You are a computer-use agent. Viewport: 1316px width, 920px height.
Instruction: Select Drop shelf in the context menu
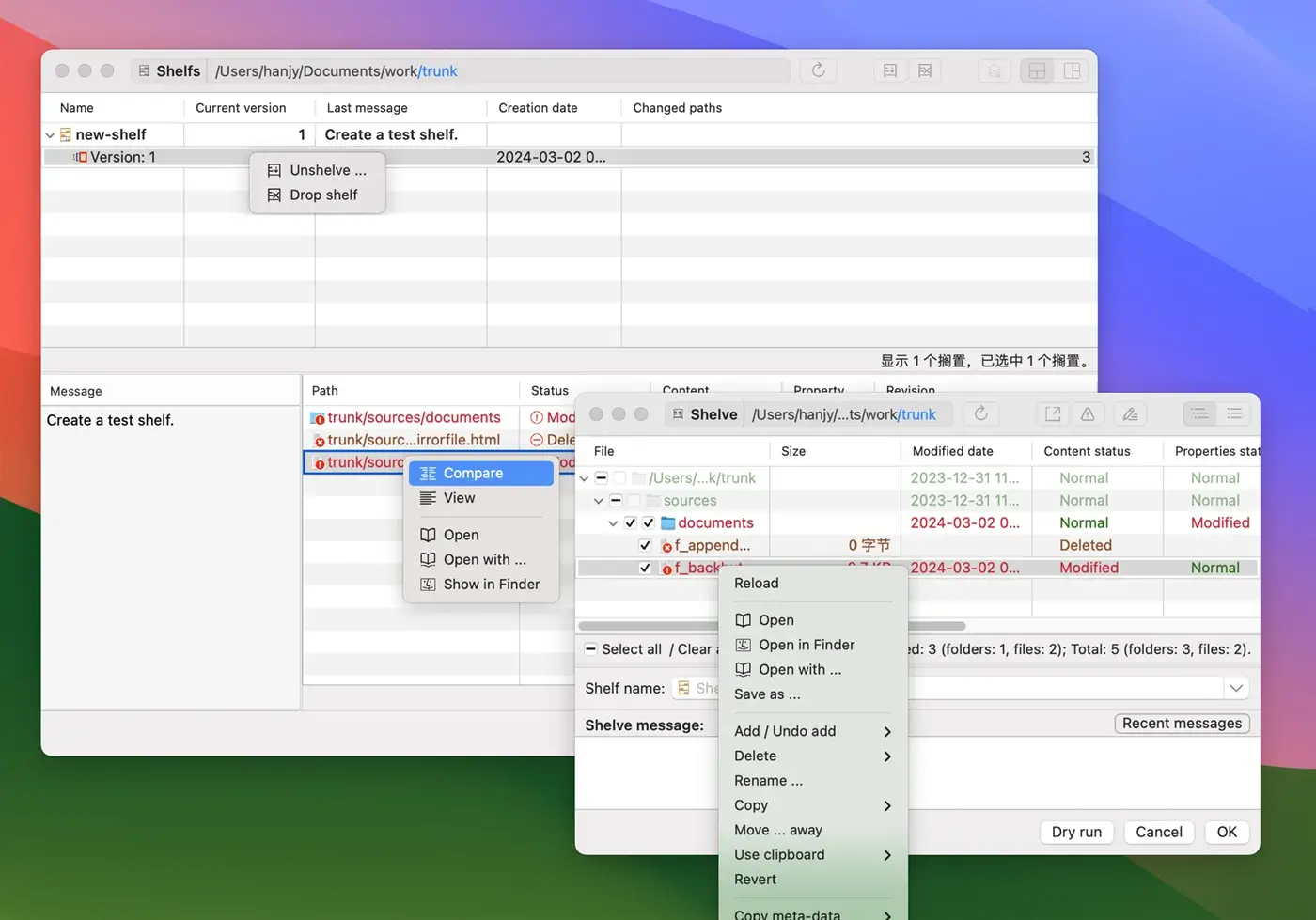(x=323, y=195)
